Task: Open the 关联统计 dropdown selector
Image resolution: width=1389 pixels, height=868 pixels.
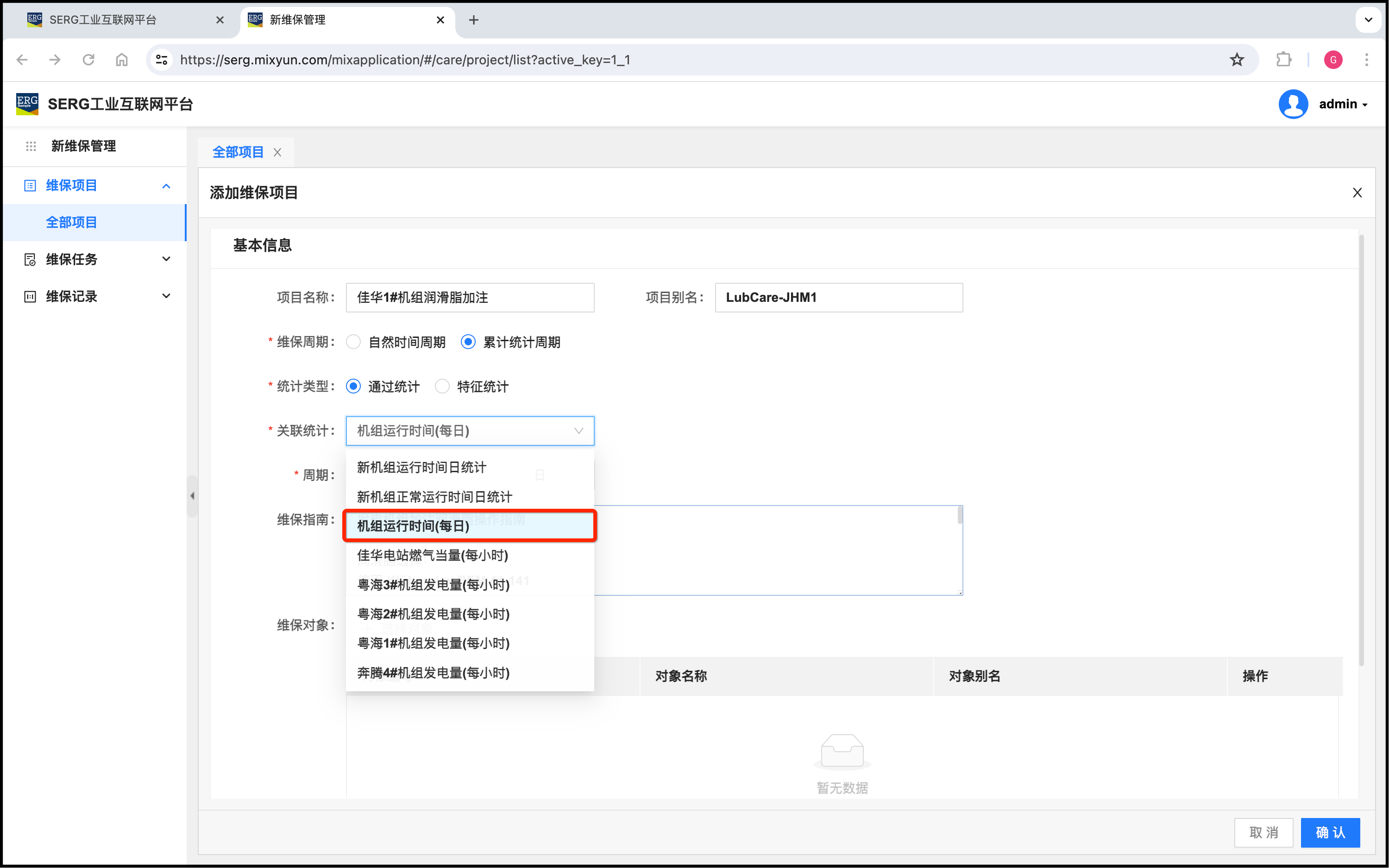Action: point(470,431)
